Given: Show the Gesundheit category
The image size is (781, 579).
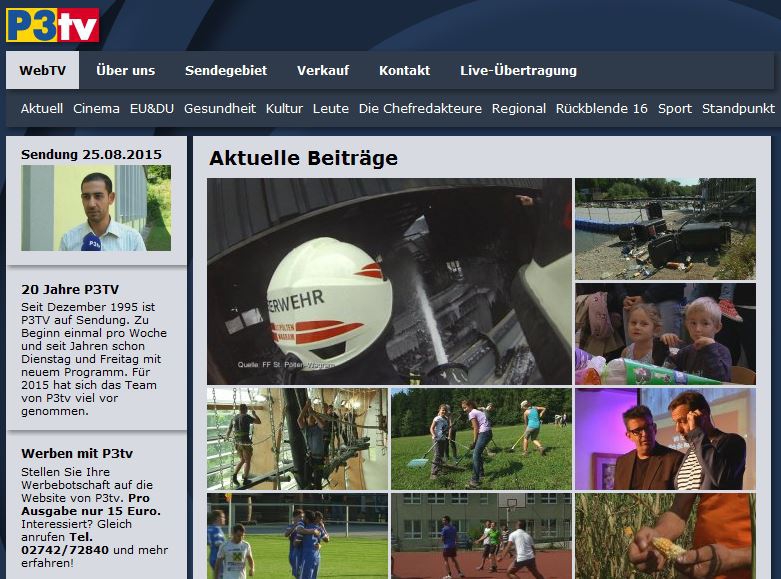Looking at the screenshot, I should [x=219, y=108].
